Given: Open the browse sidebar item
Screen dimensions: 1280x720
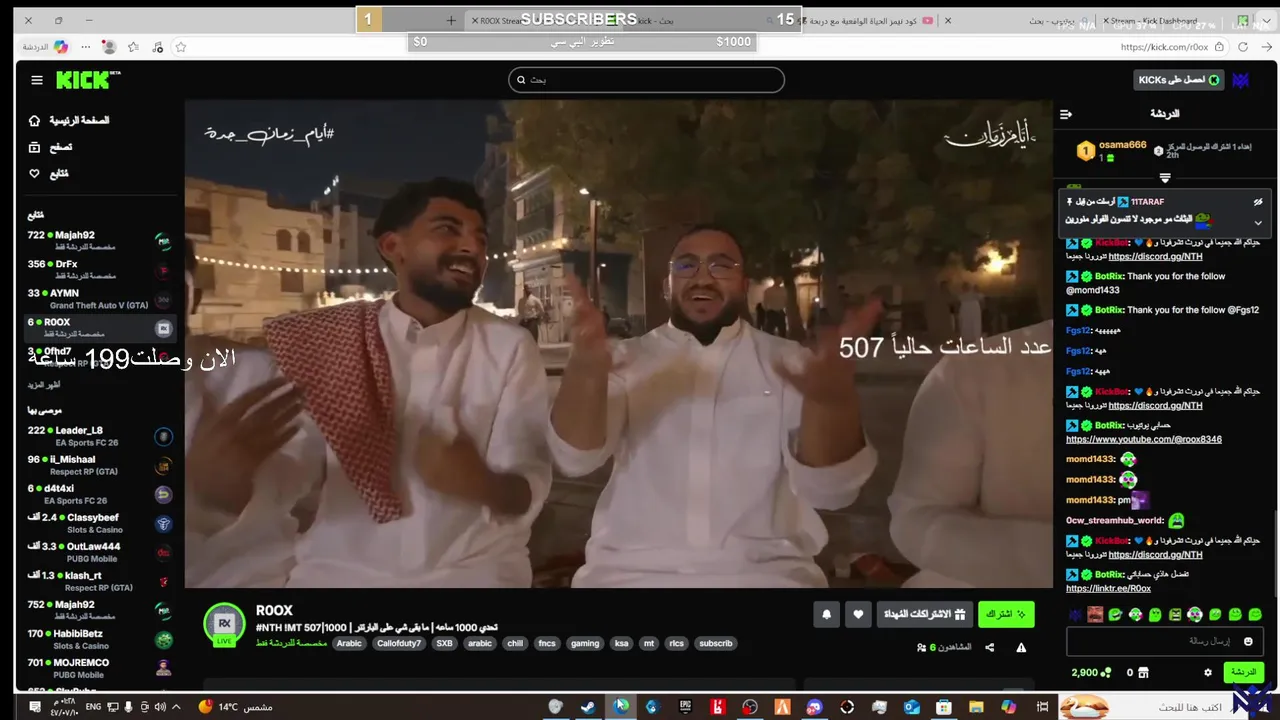Looking at the screenshot, I should click(x=50, y=147).
